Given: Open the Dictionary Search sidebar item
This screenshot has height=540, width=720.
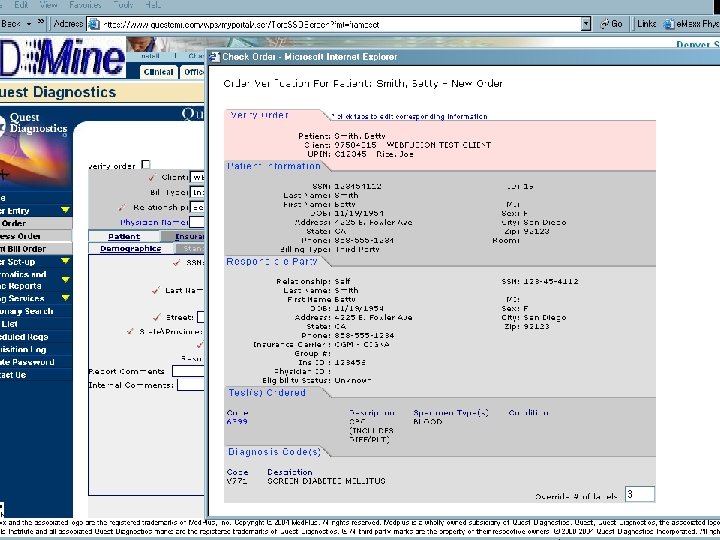Looking at the screenshot, I should 27,311.
